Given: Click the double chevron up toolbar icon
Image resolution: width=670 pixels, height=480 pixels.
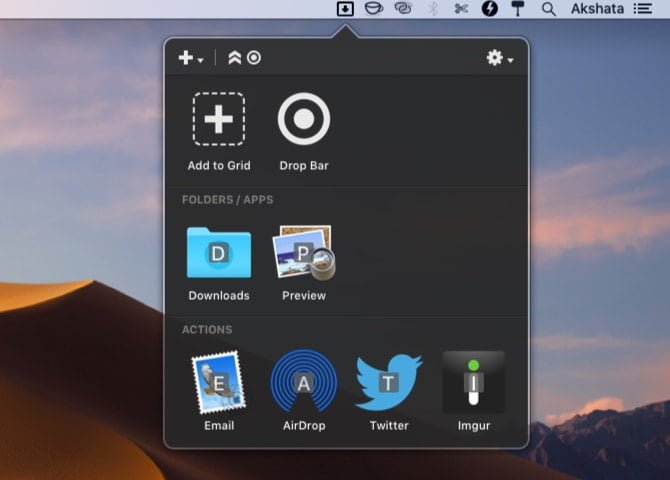Looking at the screenshot, I should point(235,57).
